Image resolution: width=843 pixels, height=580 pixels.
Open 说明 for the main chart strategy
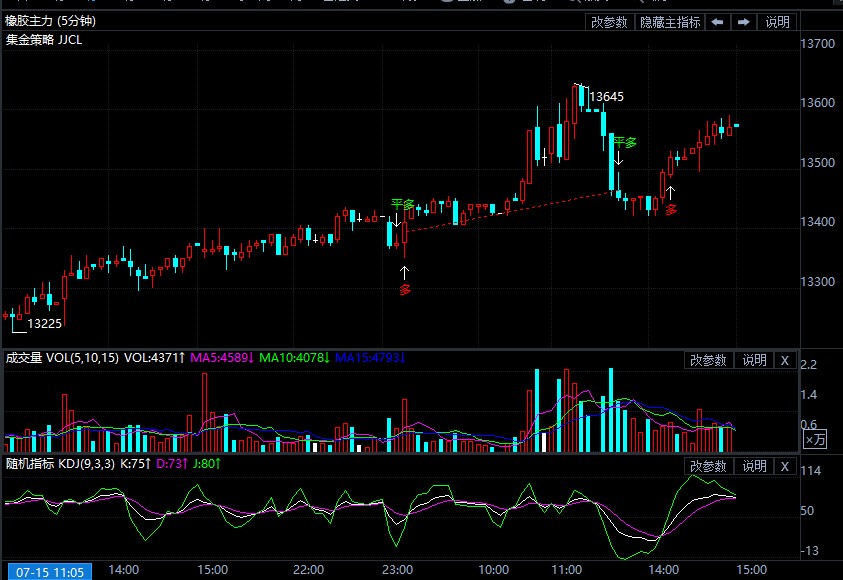(777, 22)
